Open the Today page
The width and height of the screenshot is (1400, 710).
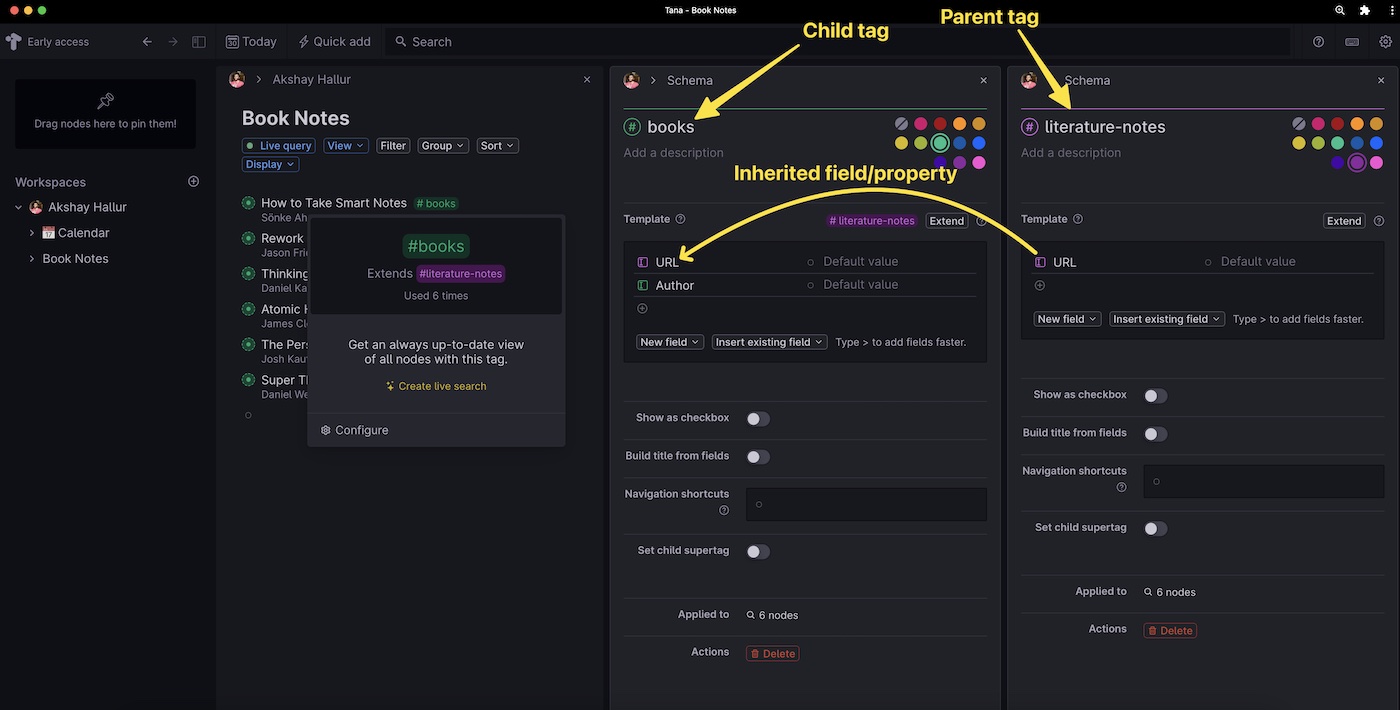click(x=251, y=42)
